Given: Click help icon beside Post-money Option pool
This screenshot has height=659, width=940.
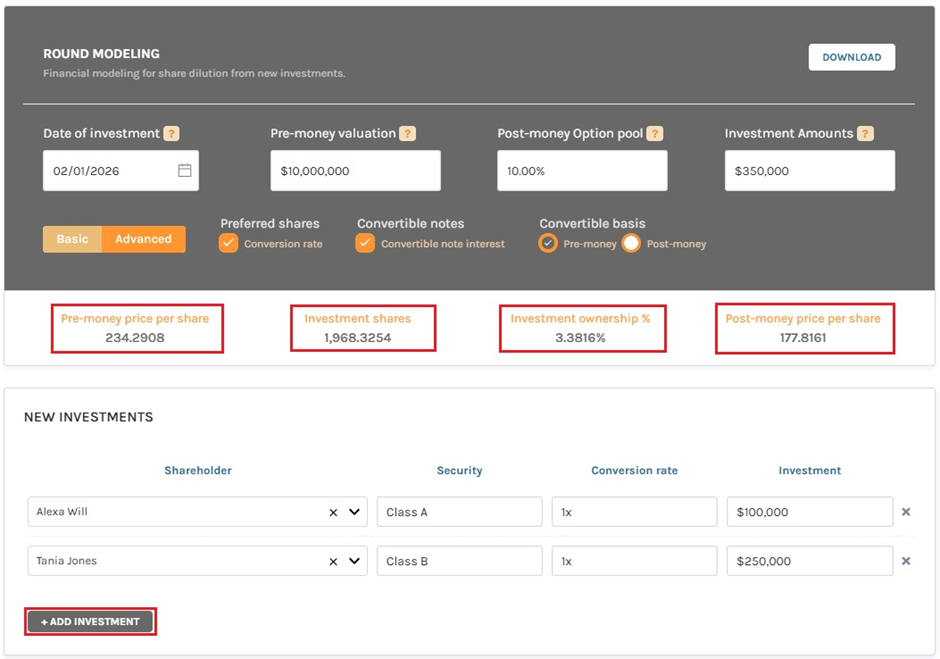Looking at the screenshot, I should click(654, 134).
